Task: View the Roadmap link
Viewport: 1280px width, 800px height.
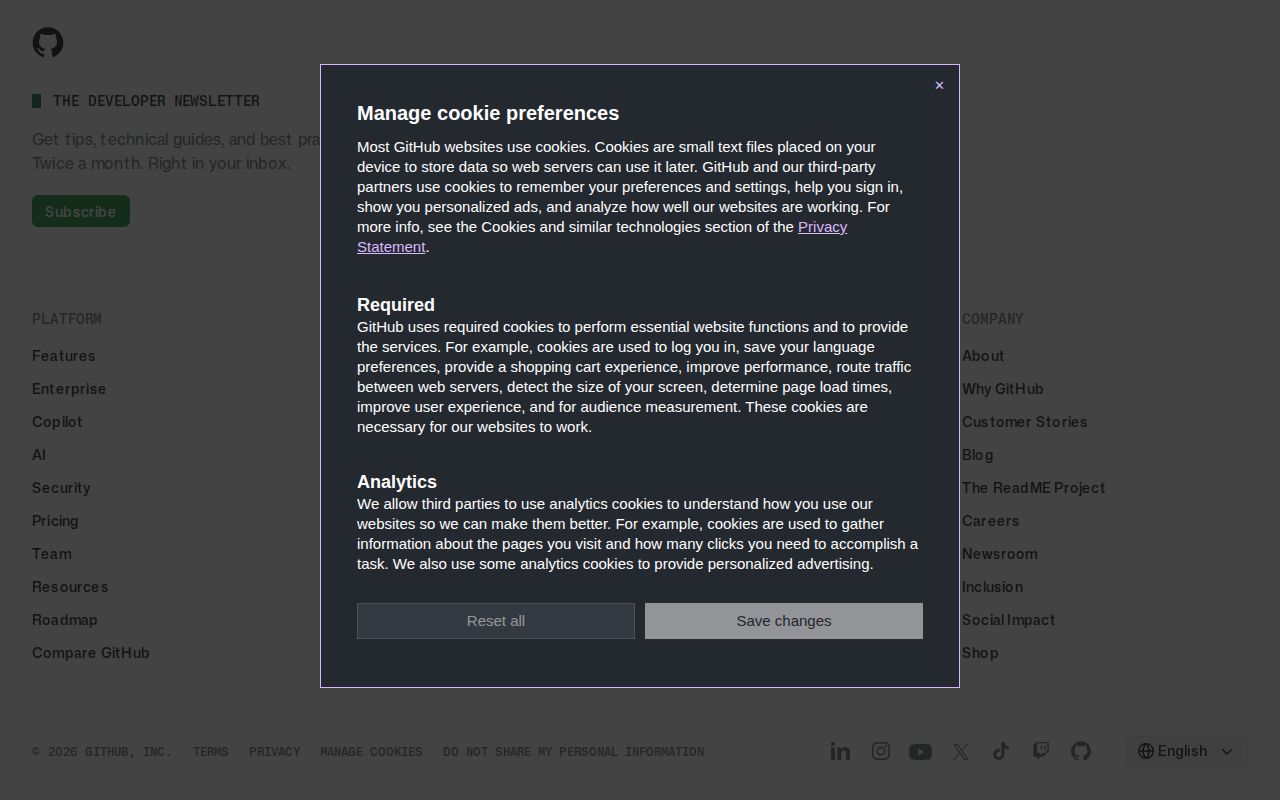Action: [65, 620]
